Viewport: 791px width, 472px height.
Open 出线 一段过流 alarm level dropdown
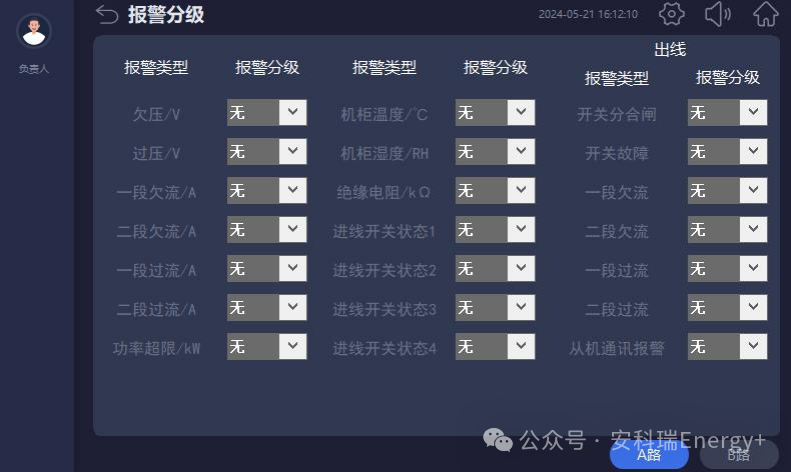pos(727,268)
